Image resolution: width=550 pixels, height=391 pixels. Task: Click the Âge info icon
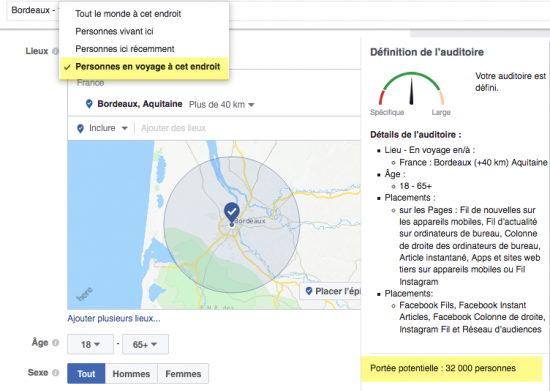(55, 343)
